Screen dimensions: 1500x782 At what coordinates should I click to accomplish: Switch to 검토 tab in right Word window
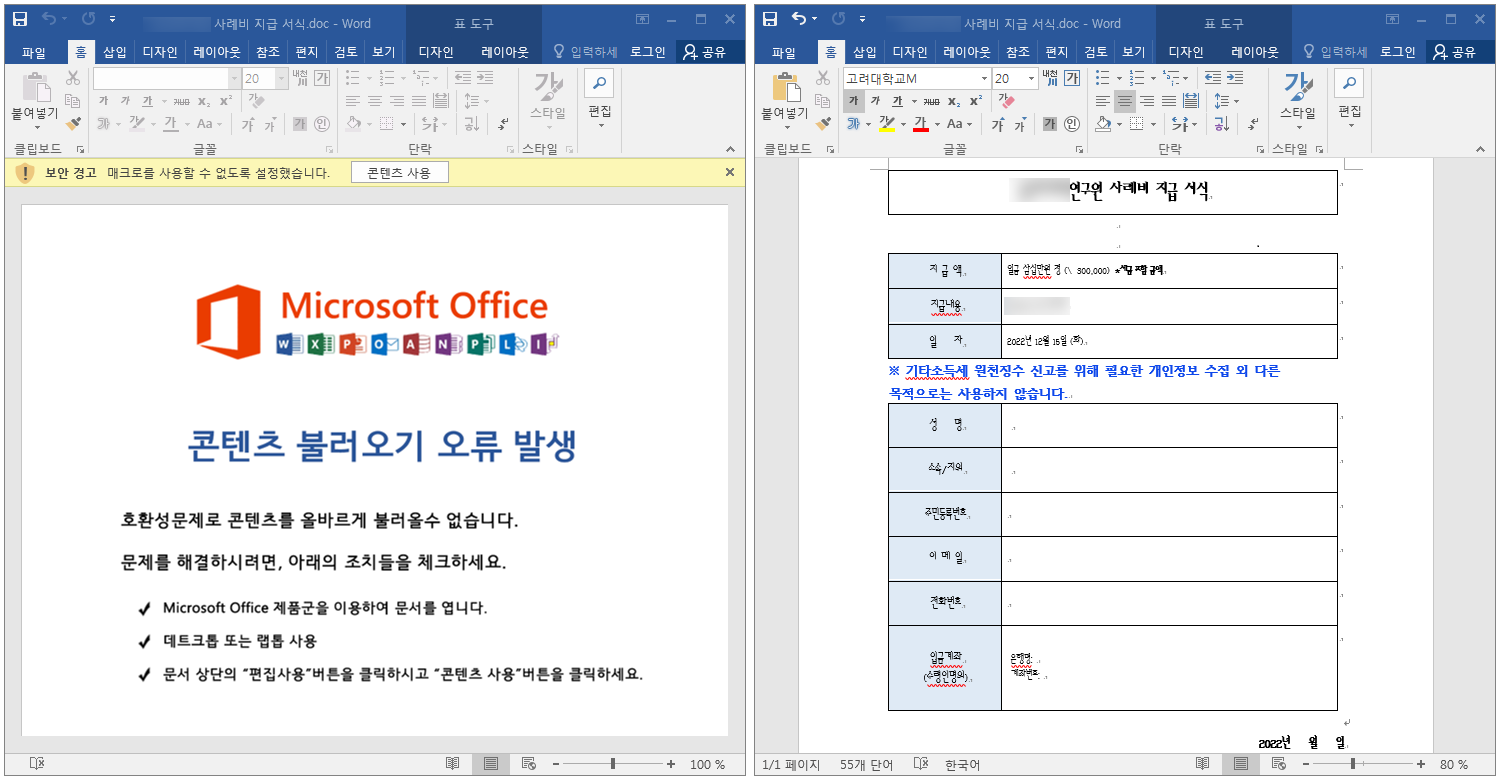[1096, 52]
